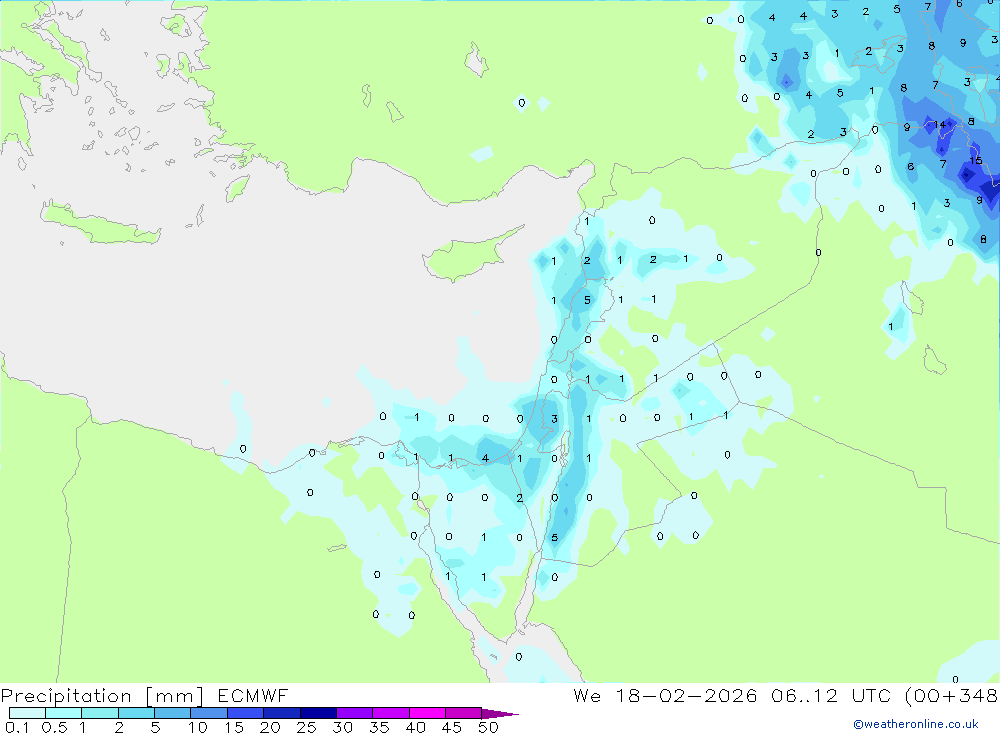Click the legend label "25"
The image size is (1000, 733).
pyautogui.click(x=306, y=727)
